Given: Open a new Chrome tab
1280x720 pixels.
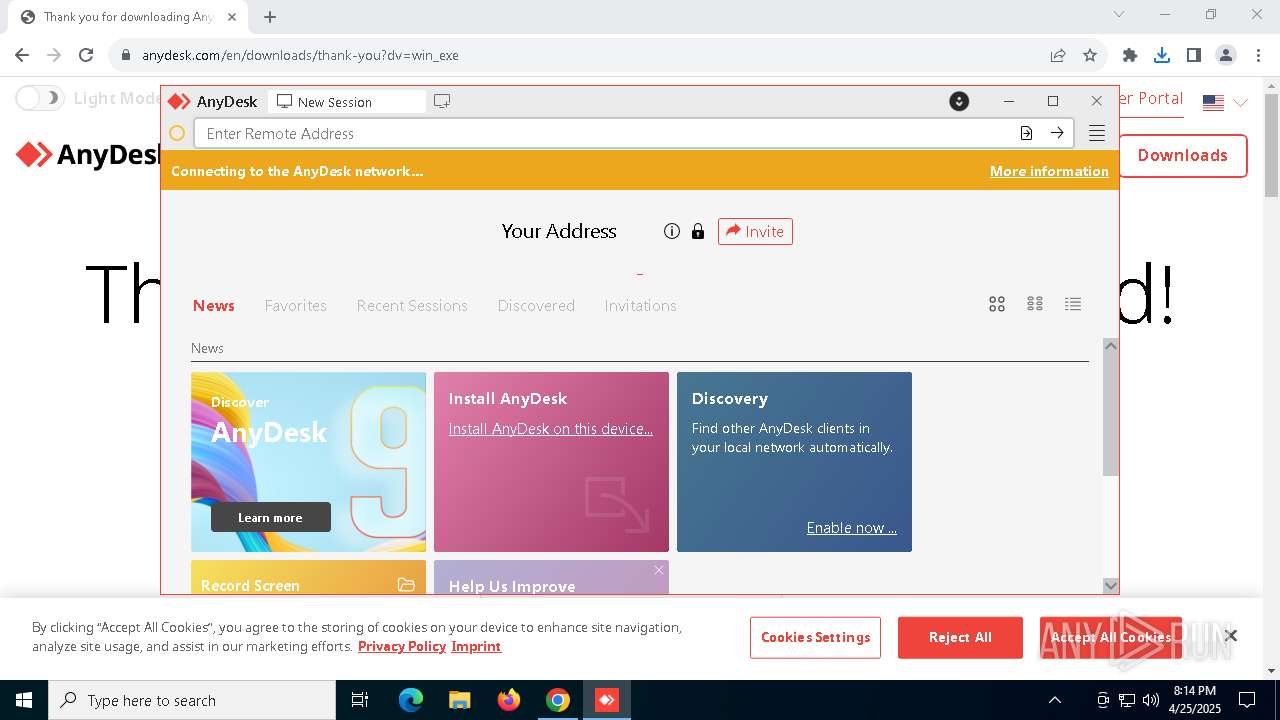Looking at the screenshot, I should coord(270,17).
